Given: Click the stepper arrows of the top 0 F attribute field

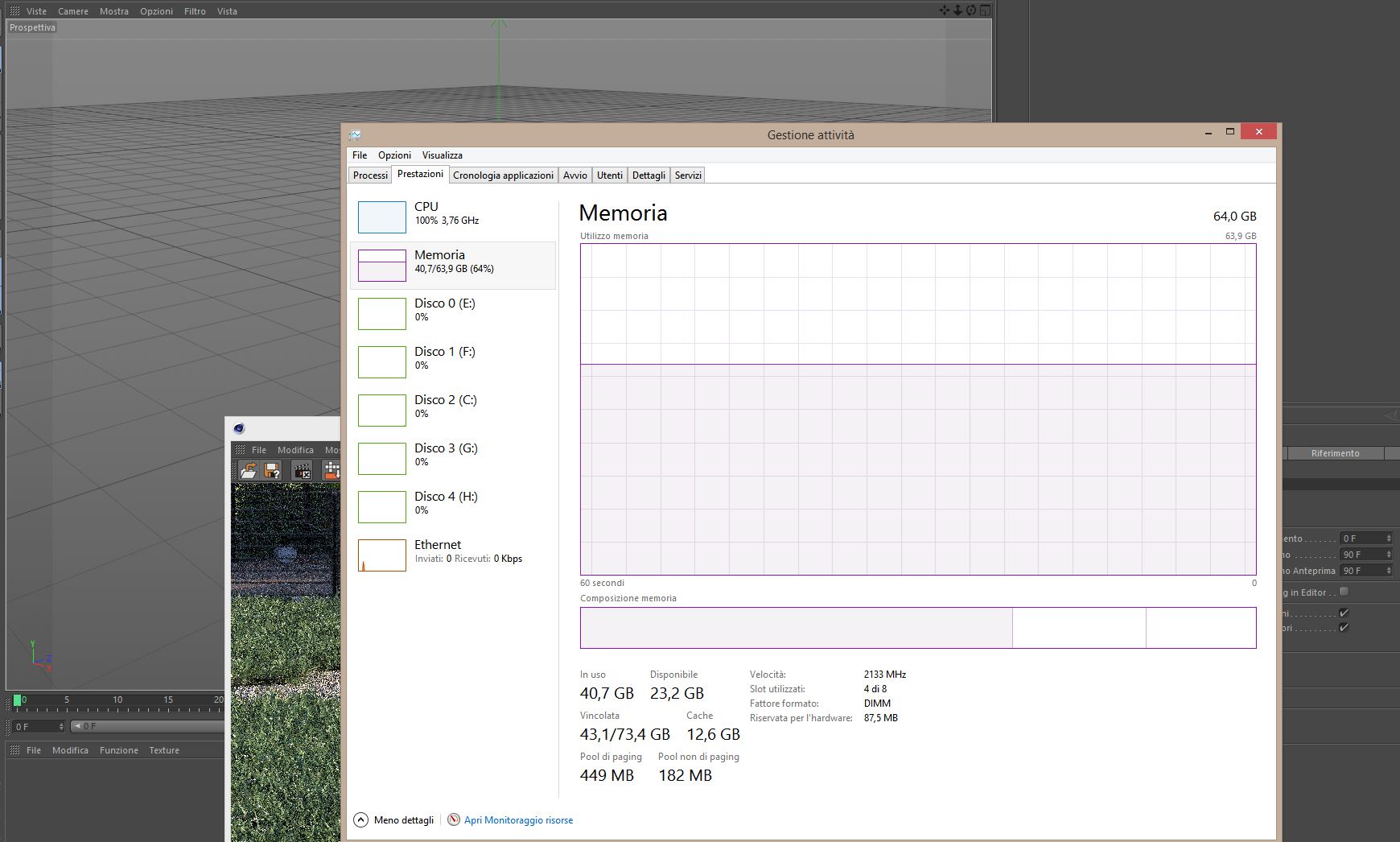Looking at the screenshot, I should pos(1389,539).
